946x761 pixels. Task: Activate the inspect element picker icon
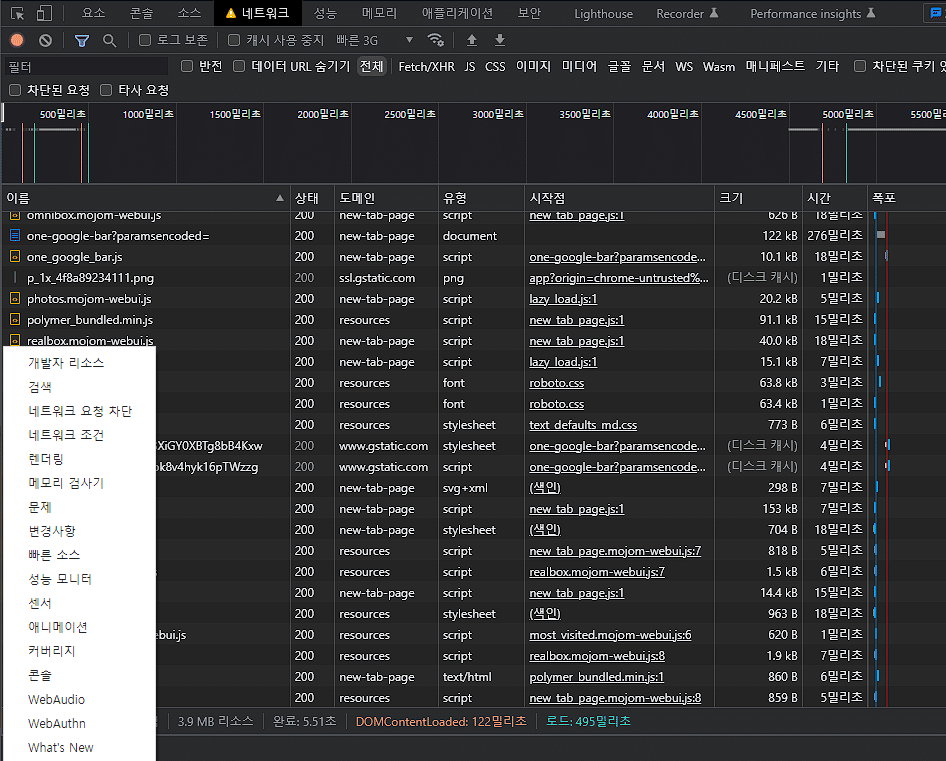[x=17, y=13]
